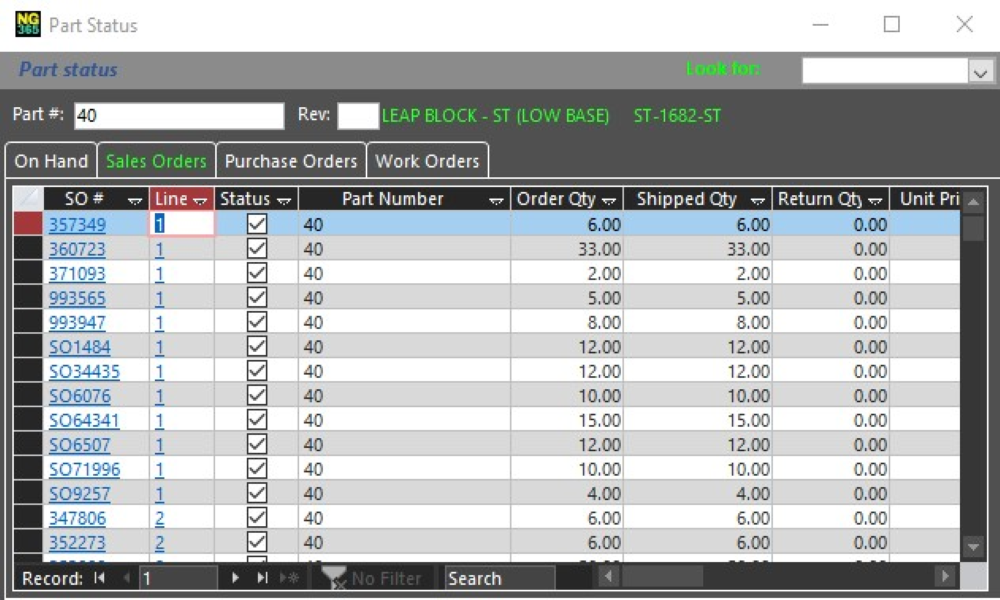Viewport: 1000px width, 600px height.
Task: Toggle Status checkbox for SO 360723
Action: 257,249
